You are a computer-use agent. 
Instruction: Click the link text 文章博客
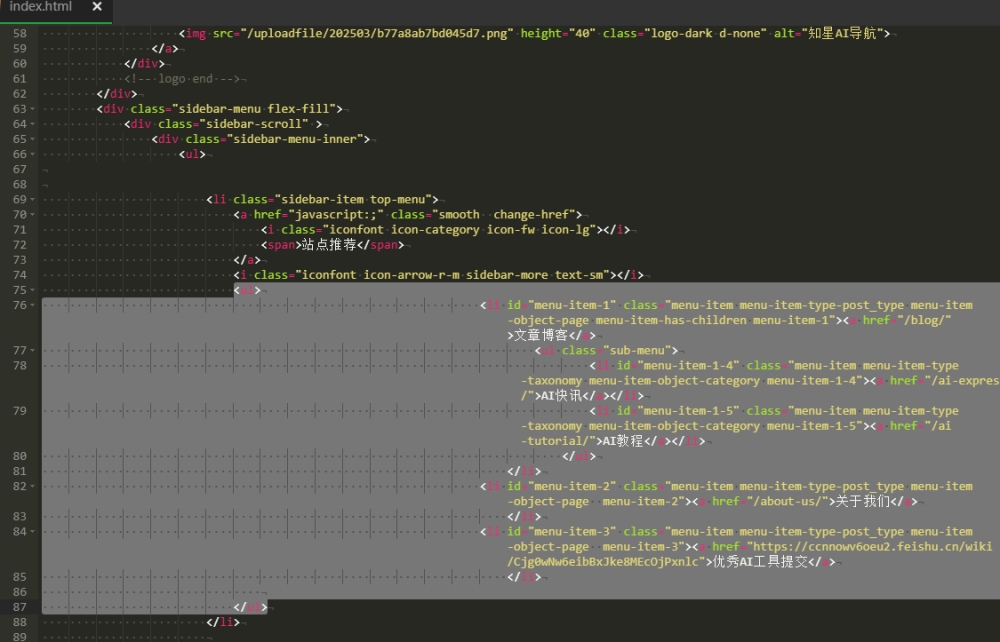tap(541, 335)
